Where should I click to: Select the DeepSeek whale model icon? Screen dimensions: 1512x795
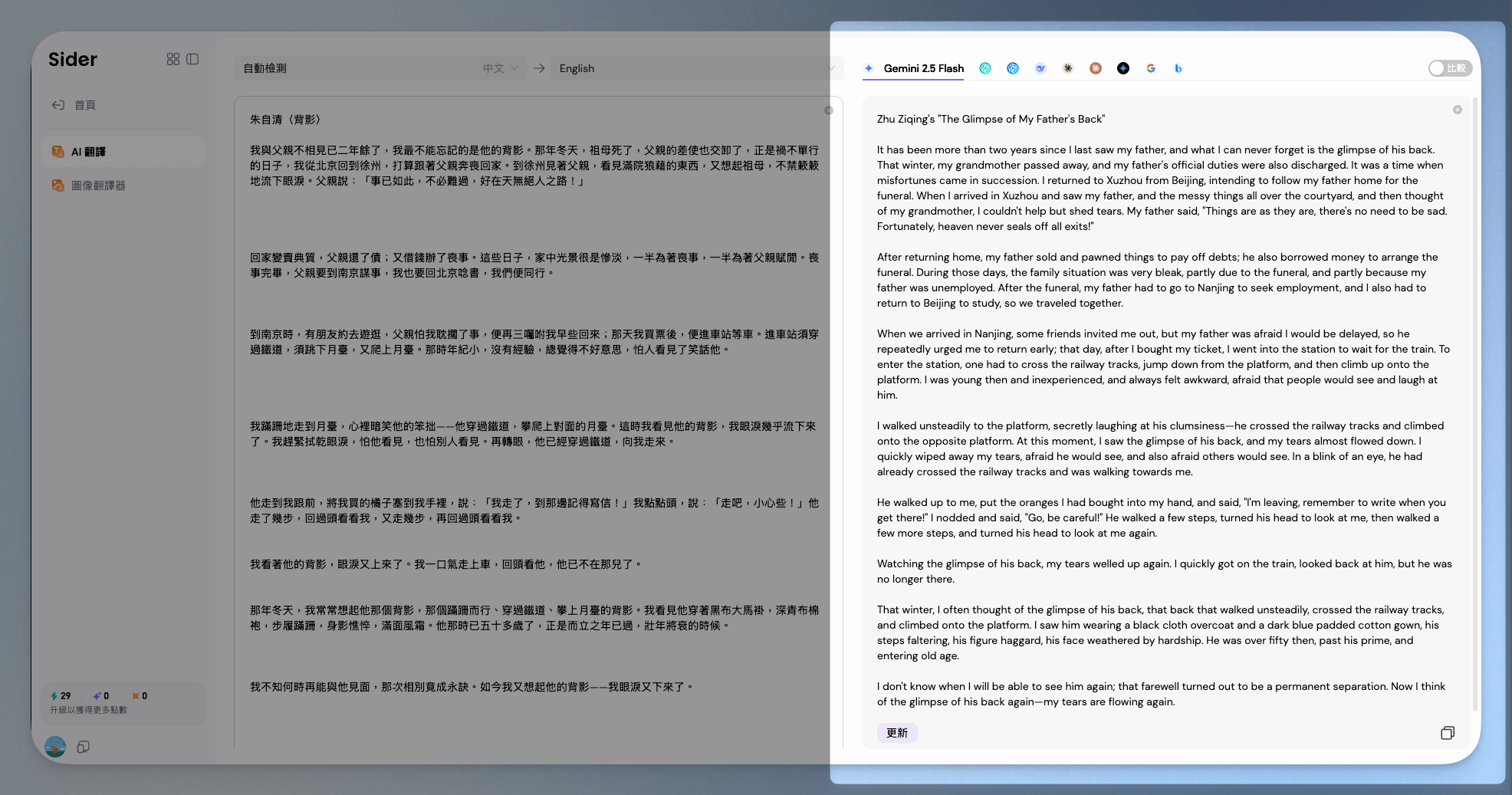[x=1040, y=68]
